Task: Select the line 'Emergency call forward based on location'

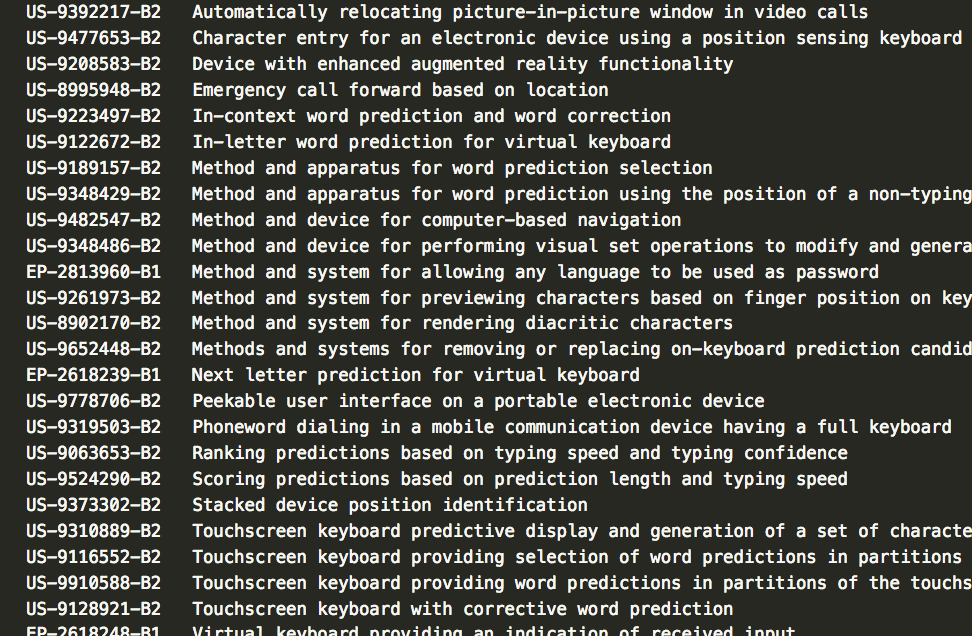Action: click(400, 90)
